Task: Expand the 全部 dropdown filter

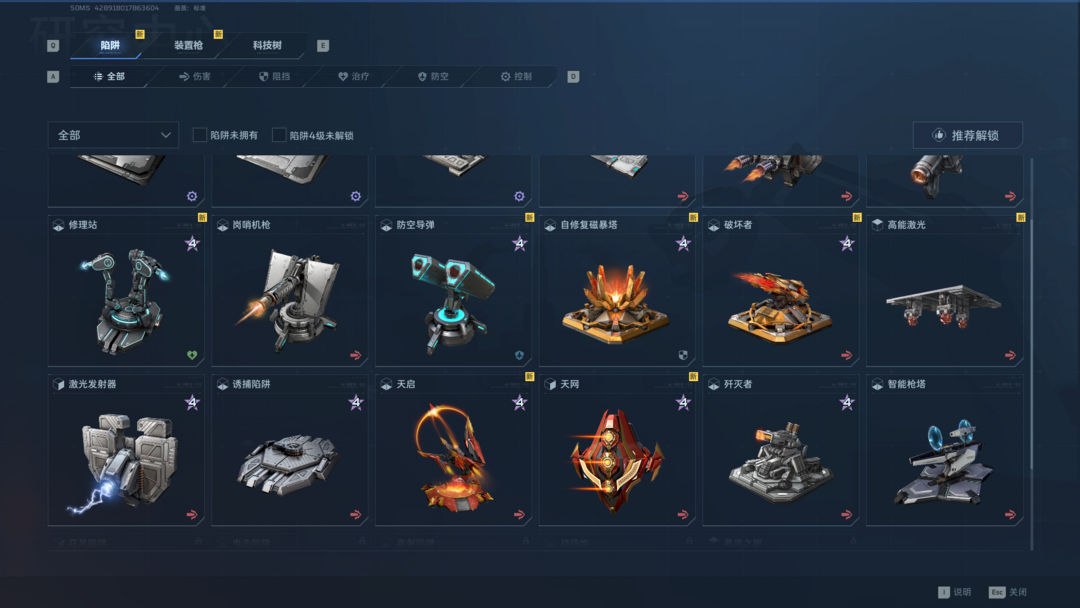Action: click(x=113, y=135)
